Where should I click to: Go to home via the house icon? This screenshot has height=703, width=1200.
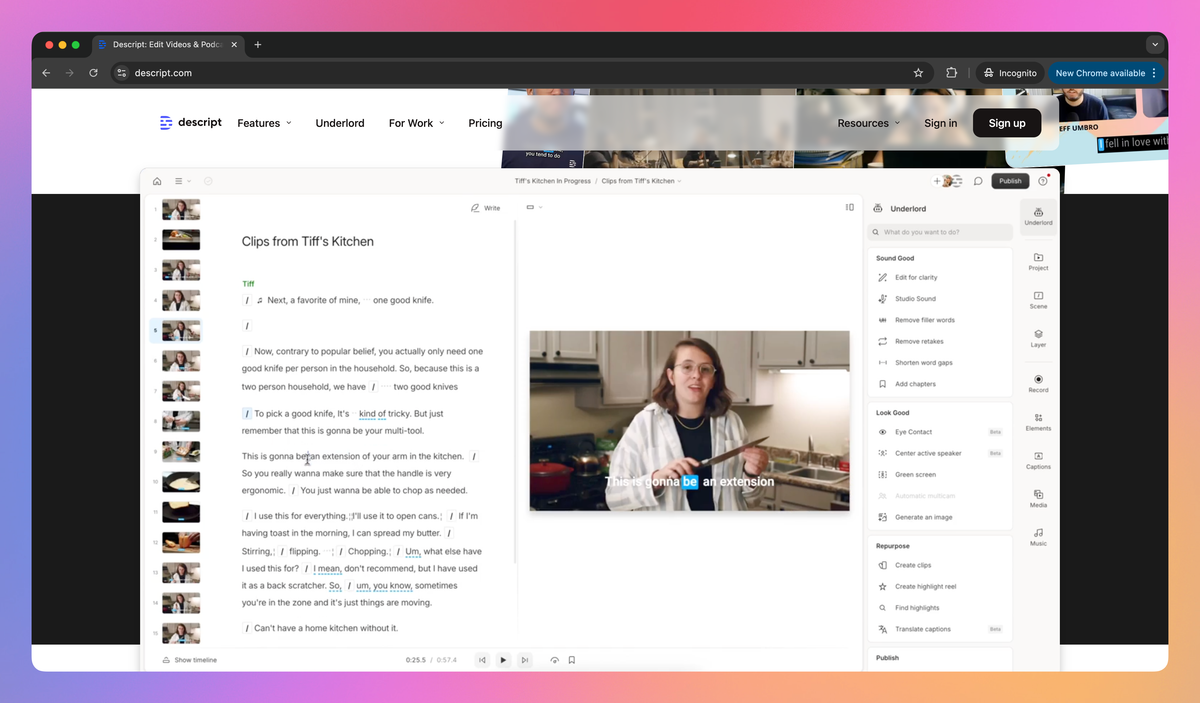pyautogui.click(x=157, y=181)
